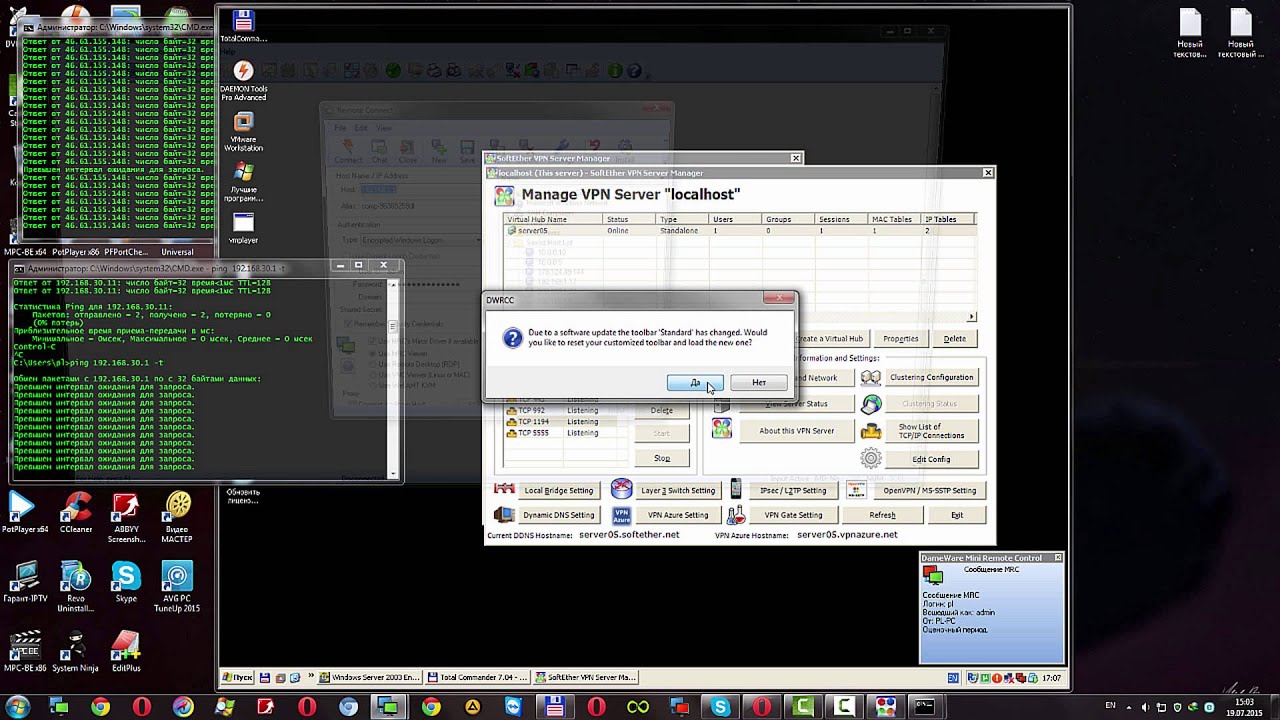
Task: Open the remote Пуск start button
Action: tap(238, 677)
